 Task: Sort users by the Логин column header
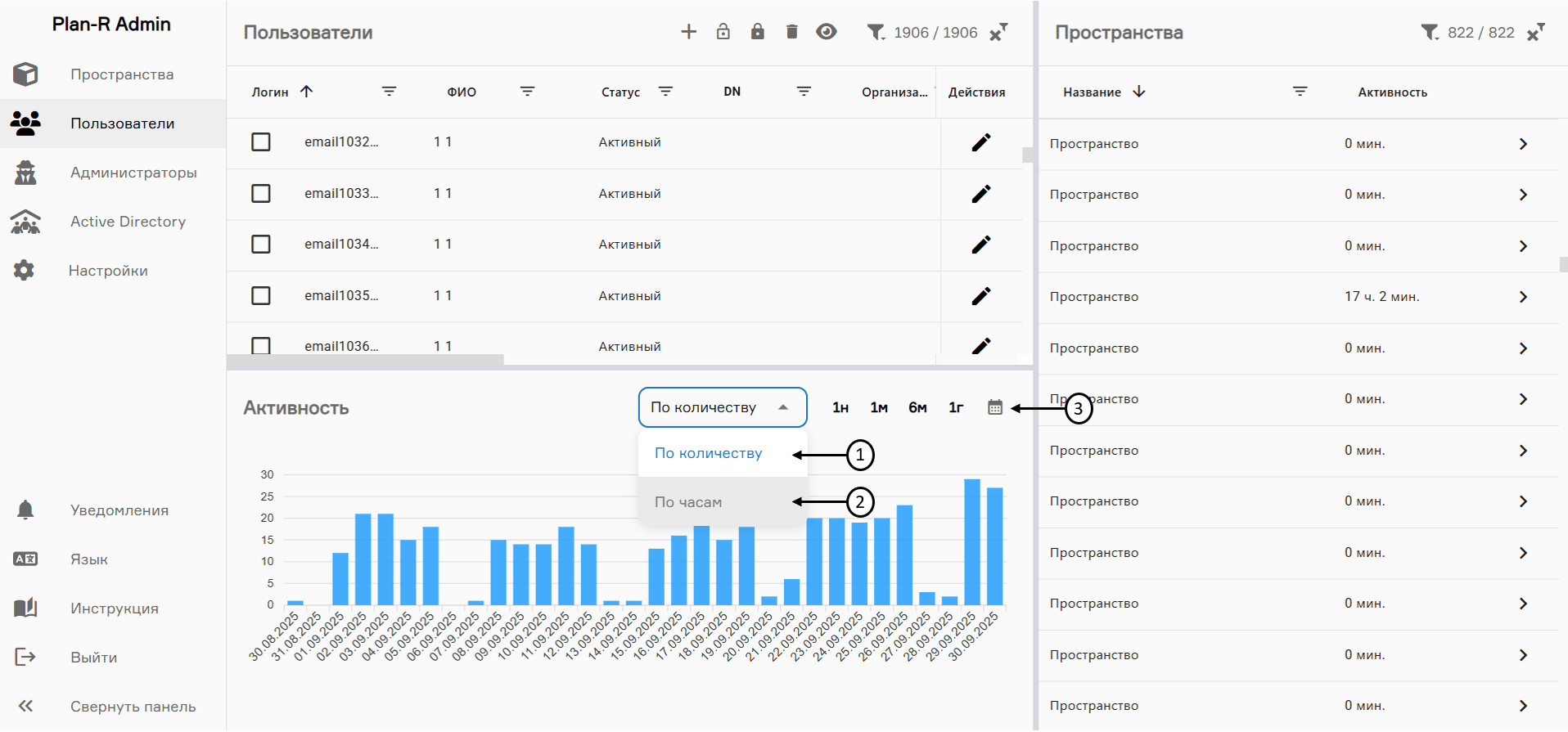[x=270, y=92]
